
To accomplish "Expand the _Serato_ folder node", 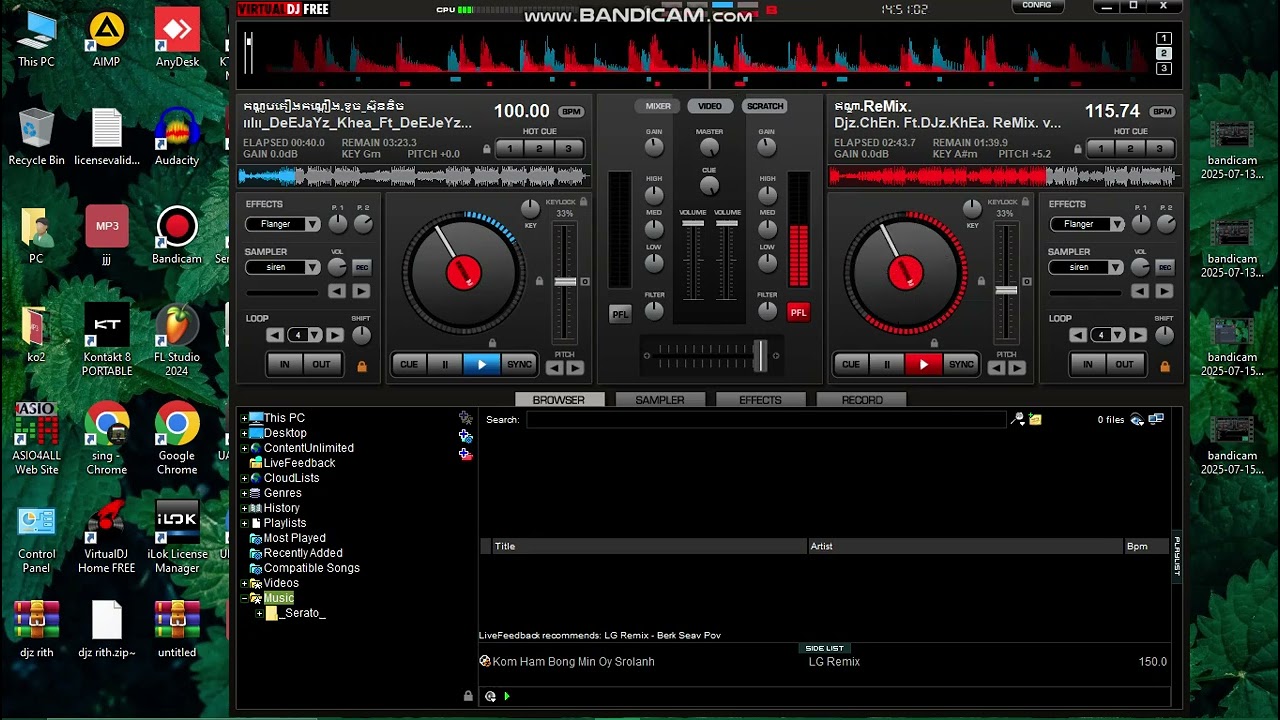I will 259,613.
